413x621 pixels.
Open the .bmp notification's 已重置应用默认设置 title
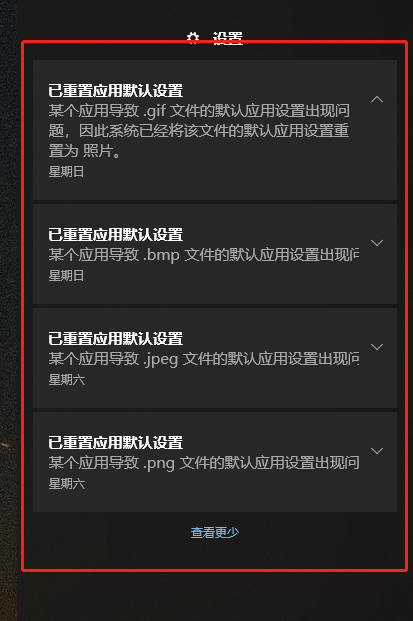coord(115,234)
